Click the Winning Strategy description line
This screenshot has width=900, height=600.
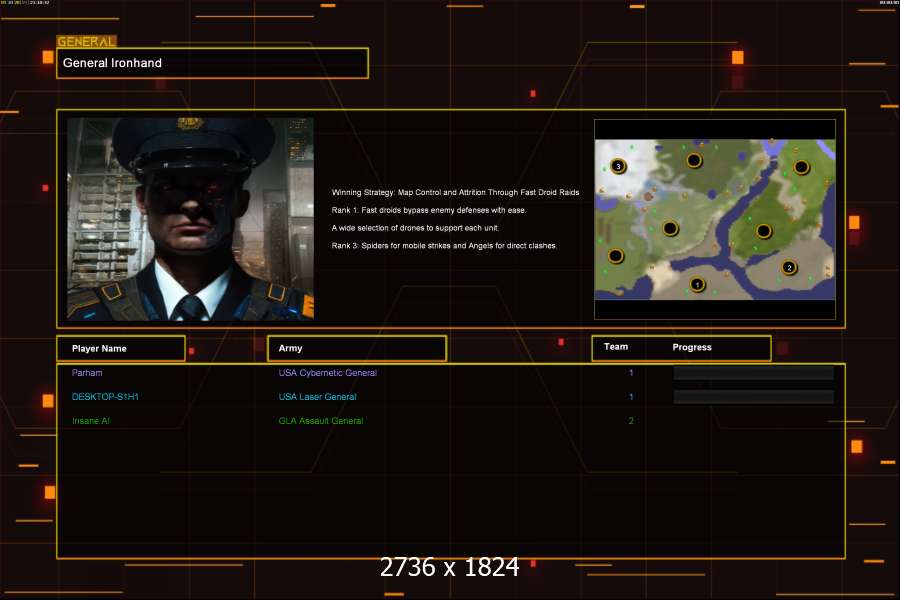point(455,192)
